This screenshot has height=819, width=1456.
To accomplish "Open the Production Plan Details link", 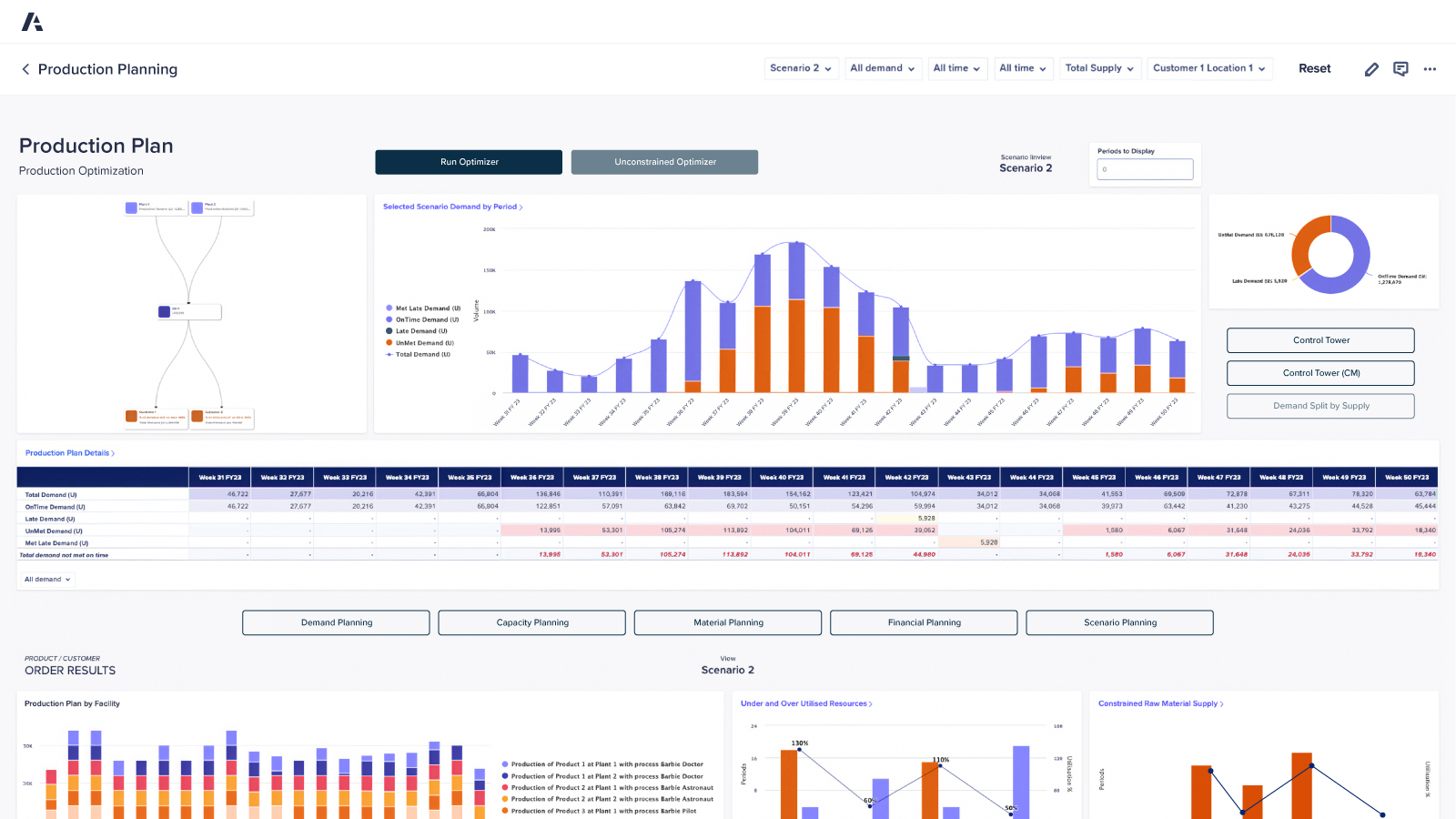I will click(70, 452).
